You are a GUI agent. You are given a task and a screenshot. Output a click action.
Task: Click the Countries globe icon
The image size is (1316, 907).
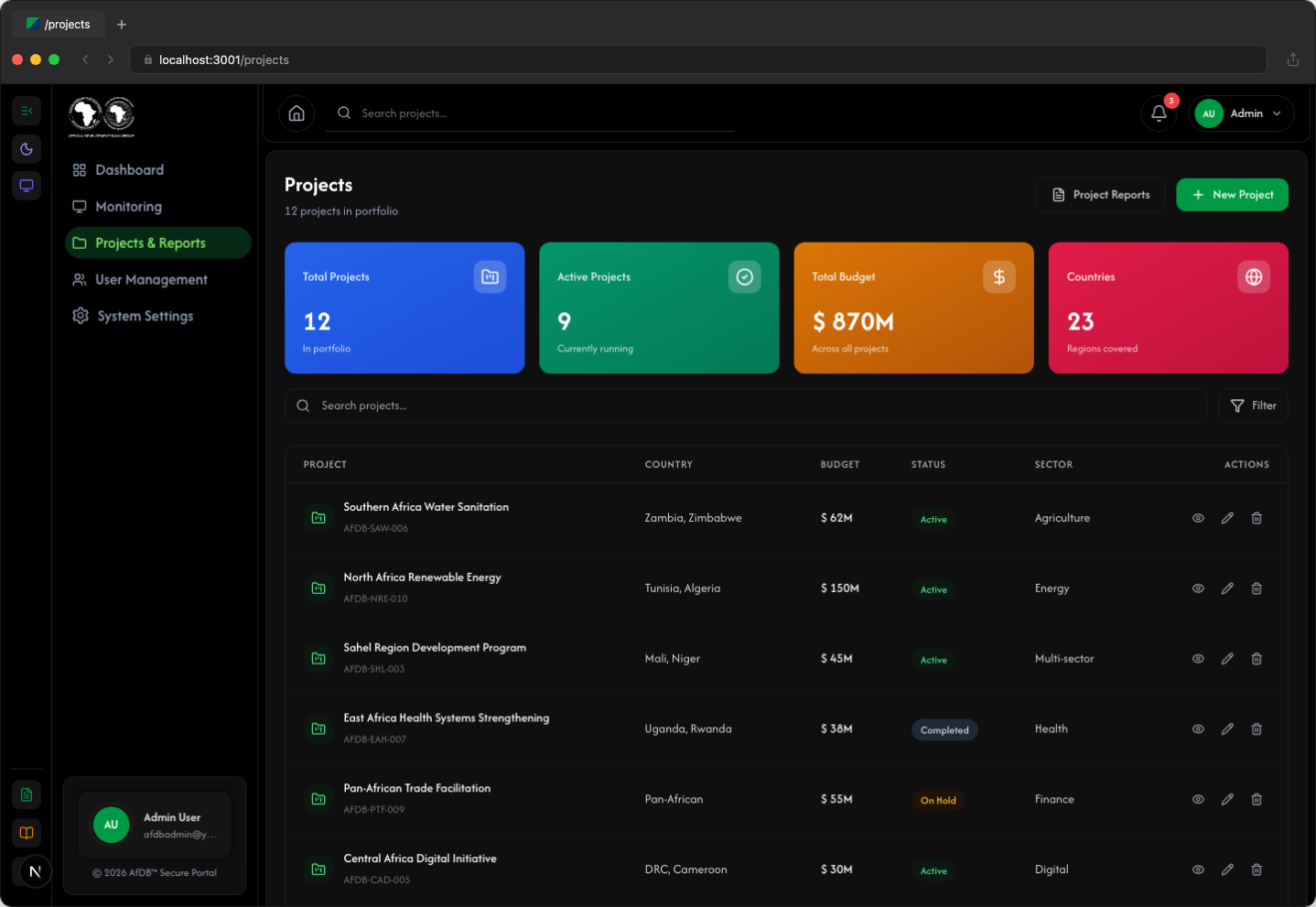(1254, 276)
